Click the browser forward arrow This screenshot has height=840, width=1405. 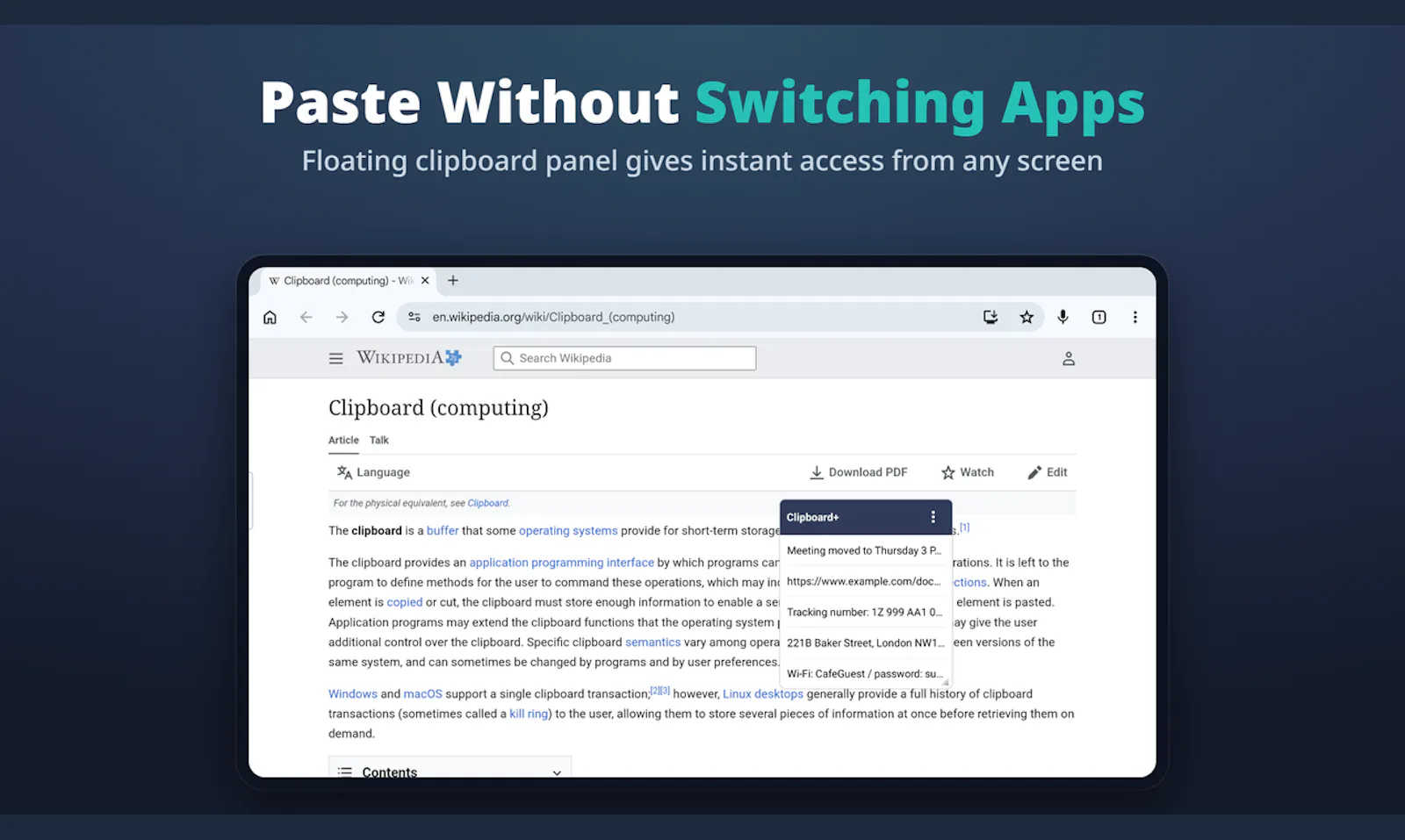[342, 317]
